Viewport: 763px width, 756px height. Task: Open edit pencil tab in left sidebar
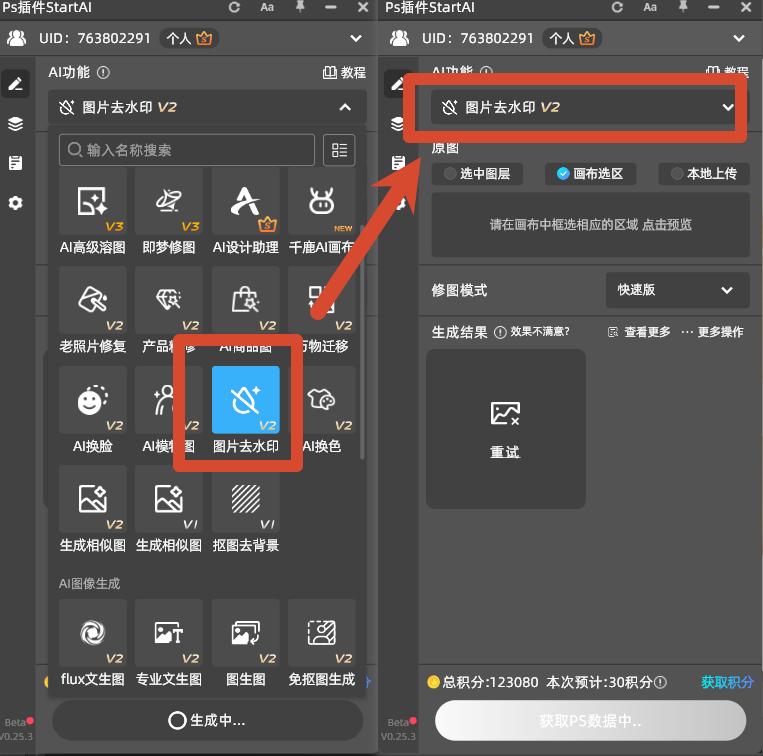(16, 84)
